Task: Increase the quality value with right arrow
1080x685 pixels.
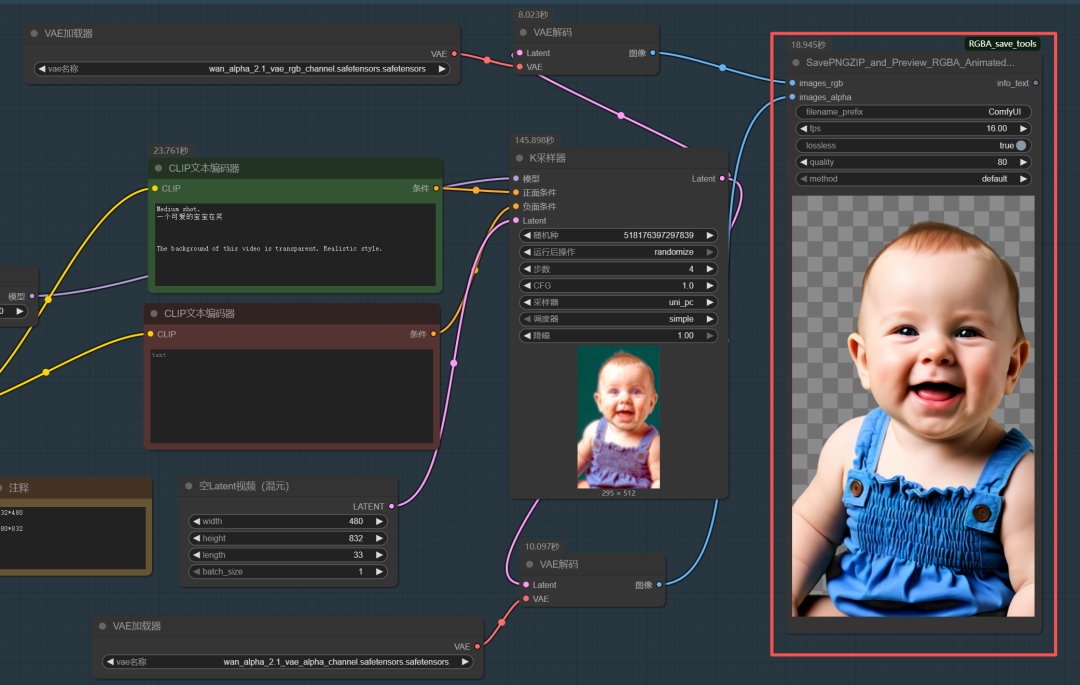Action: [x=1023, y=162]
